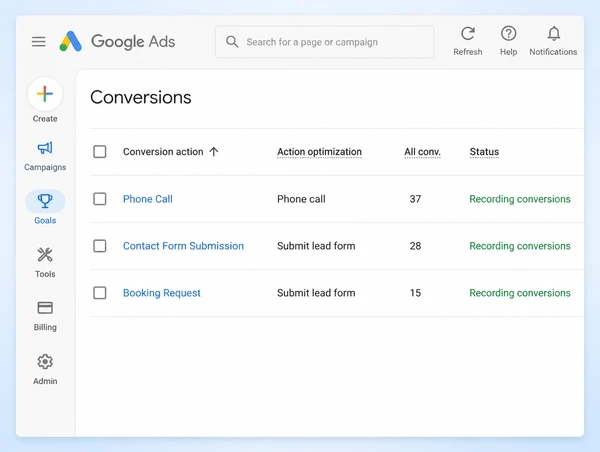Image resolution: width=600 pixels, height=452 pixels.
Task: Click the search magnifier icon
Action: 232,42
